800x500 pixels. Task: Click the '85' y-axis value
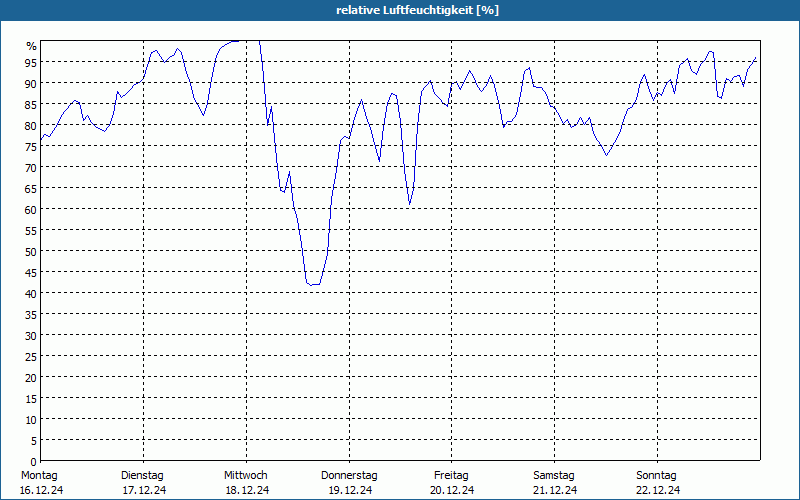pos(31,105)
